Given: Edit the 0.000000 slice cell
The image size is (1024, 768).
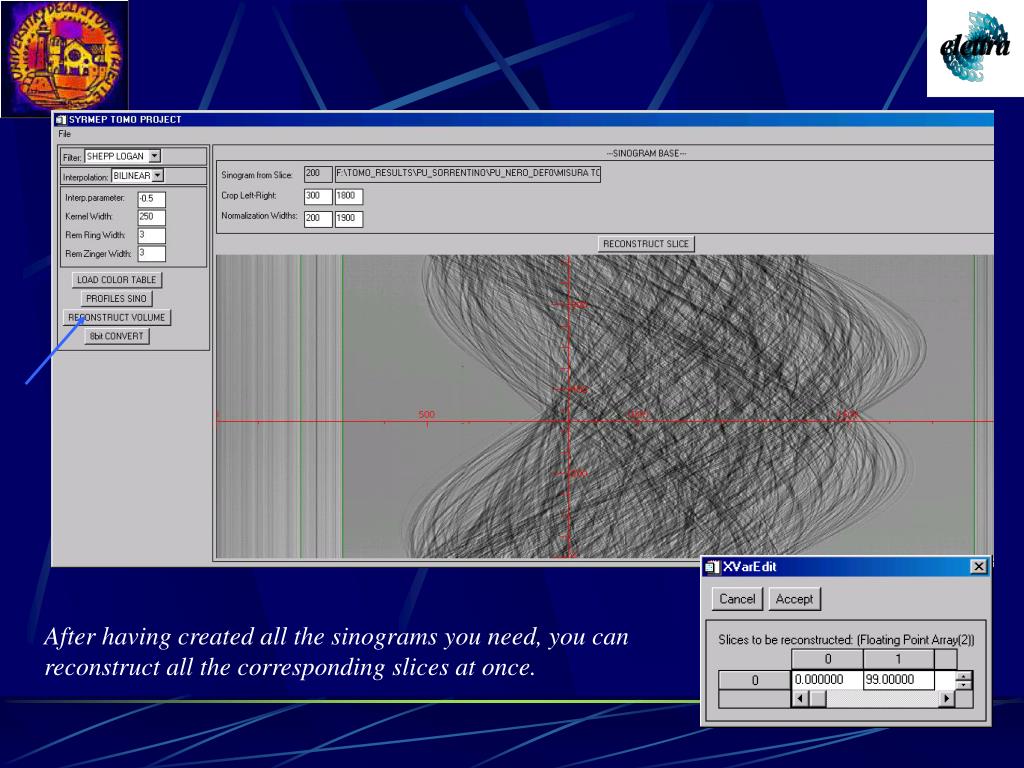Looking at the screenshot, I should [x=827, y=680].
